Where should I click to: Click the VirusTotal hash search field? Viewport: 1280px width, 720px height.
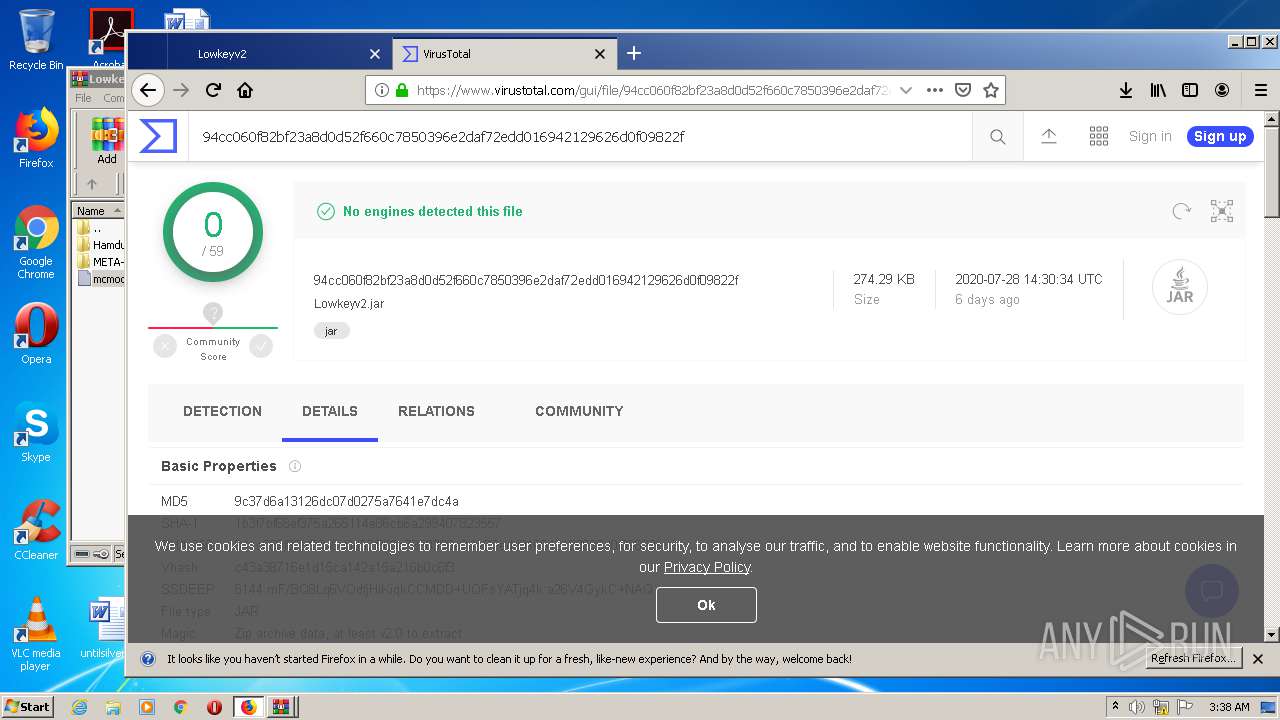pos(580,137)
